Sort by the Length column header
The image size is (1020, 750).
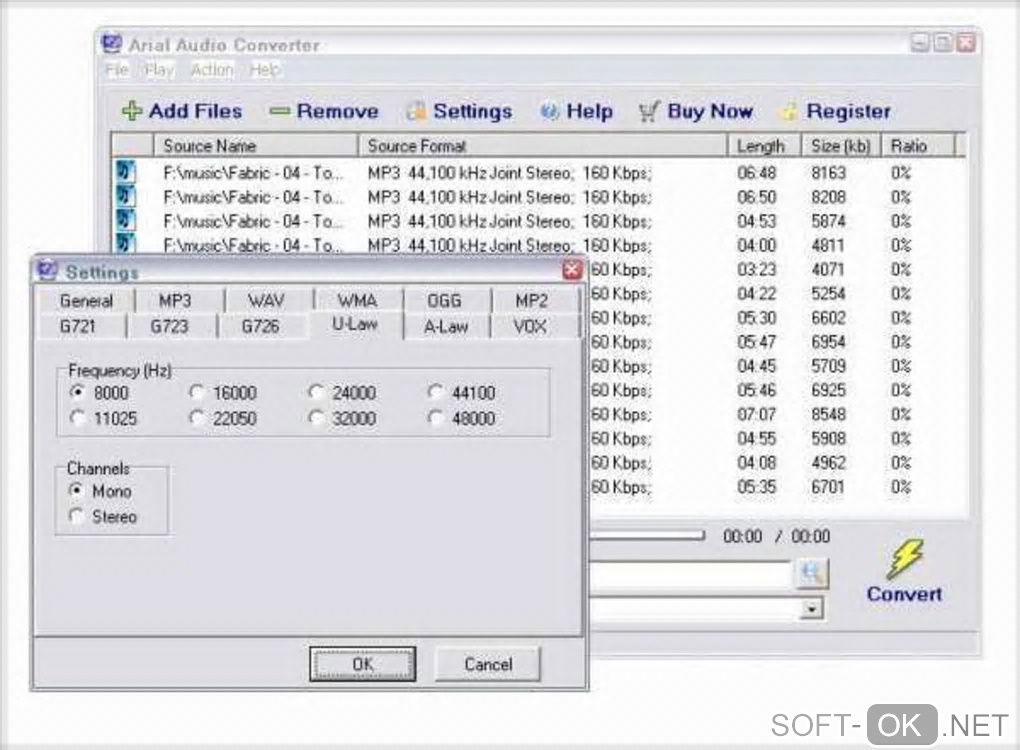point(764,146)
